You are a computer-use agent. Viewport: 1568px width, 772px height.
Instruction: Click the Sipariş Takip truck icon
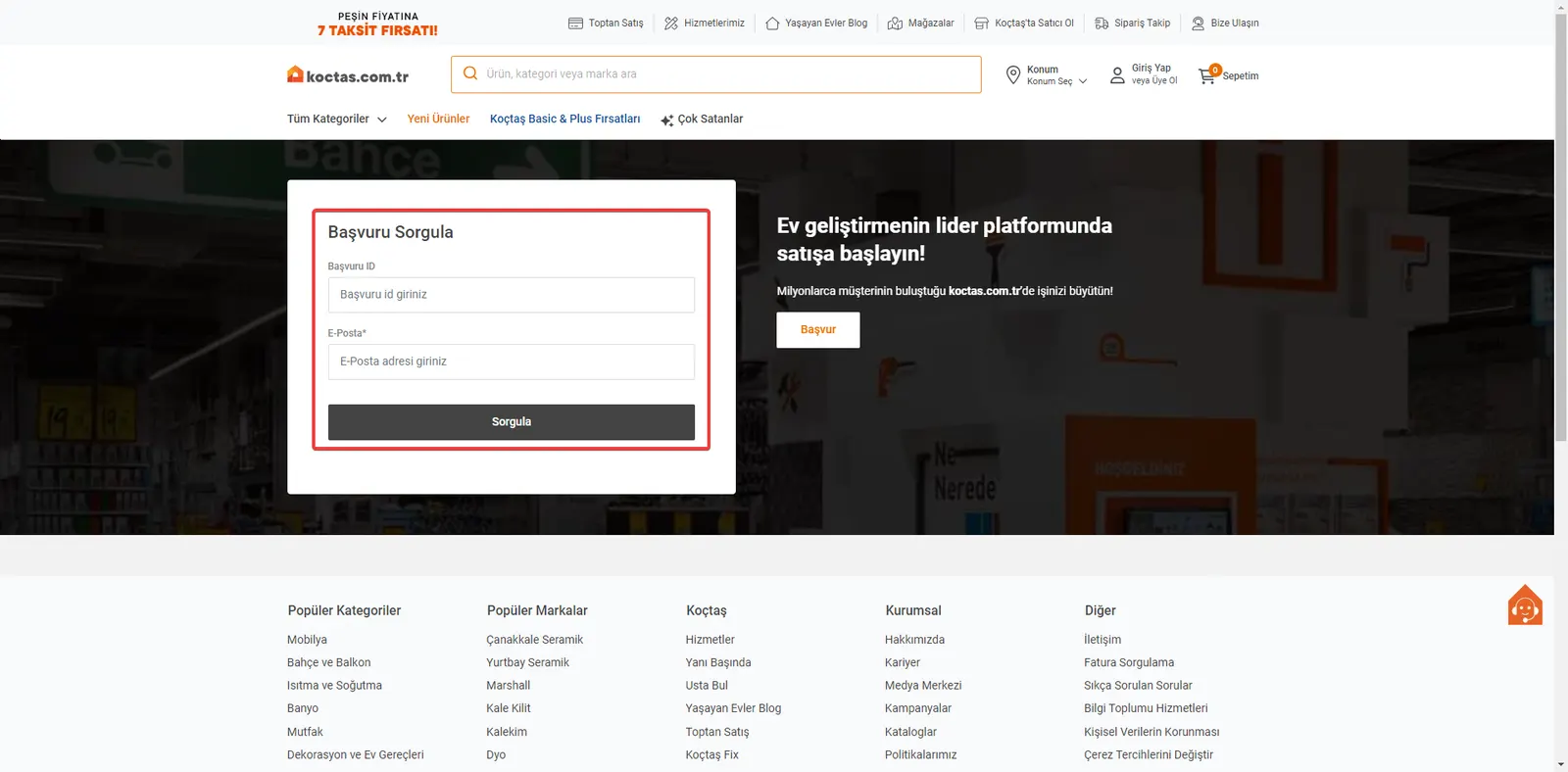[1102, 23]
